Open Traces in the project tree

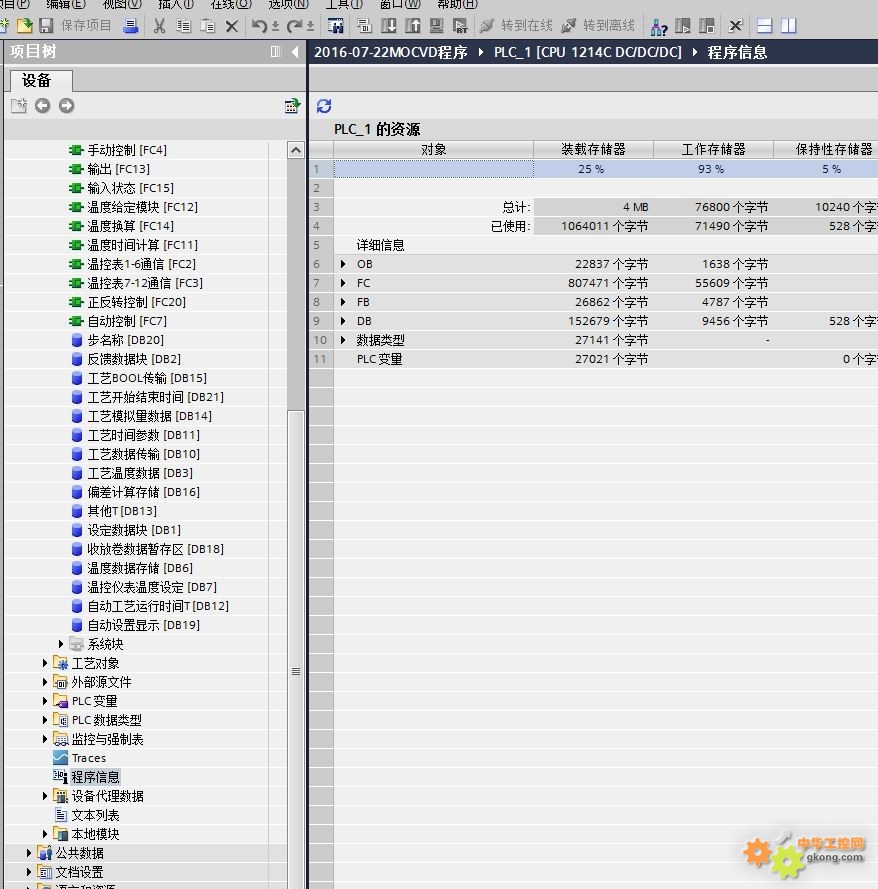click(x=89, y=758)
